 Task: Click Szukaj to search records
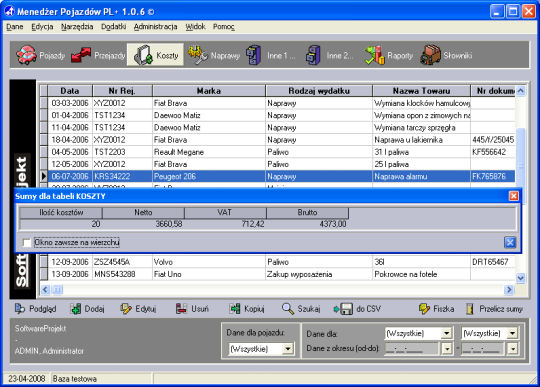click(x=301, y=309)
